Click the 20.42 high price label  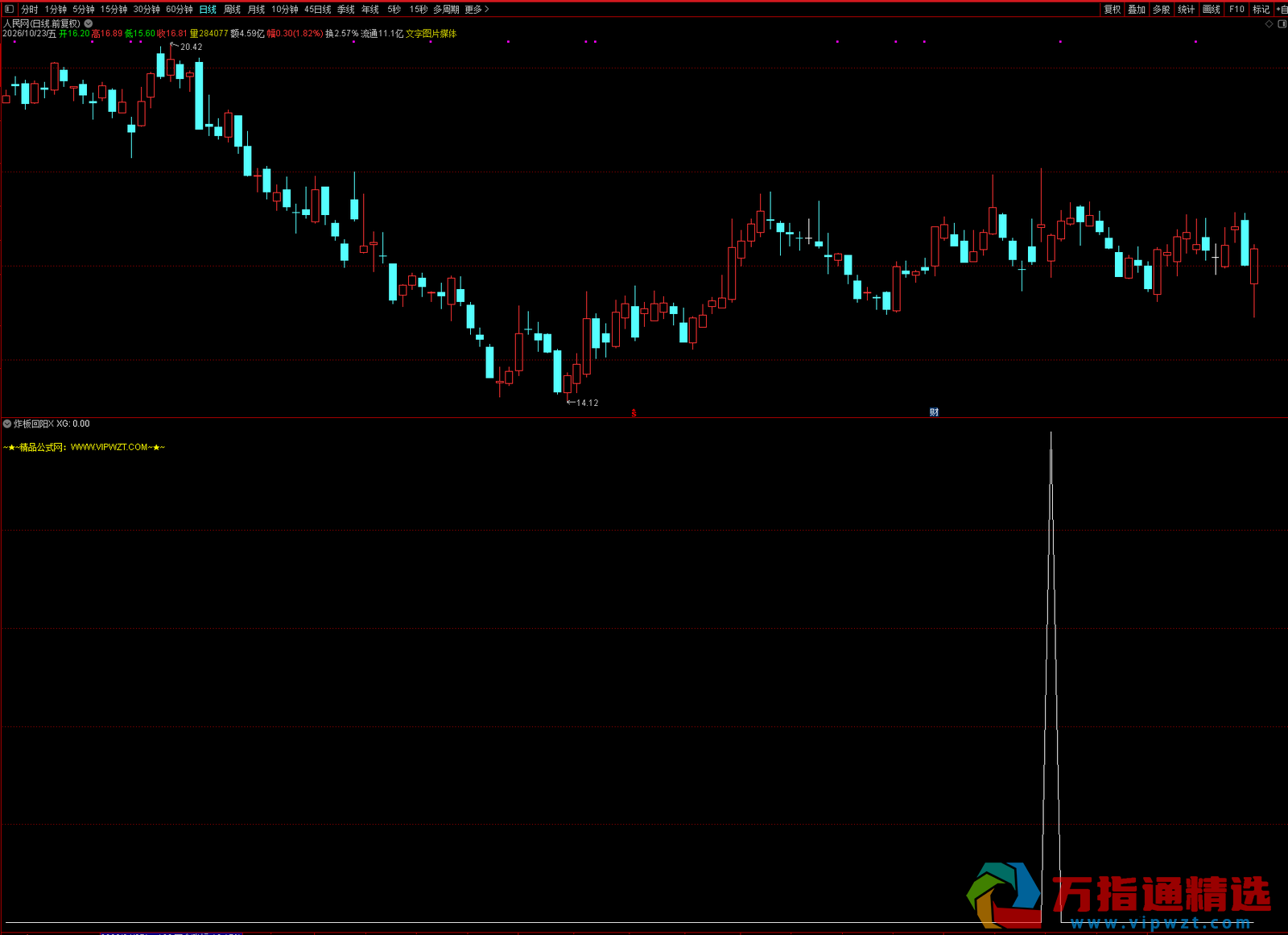(x=192, y=47)
